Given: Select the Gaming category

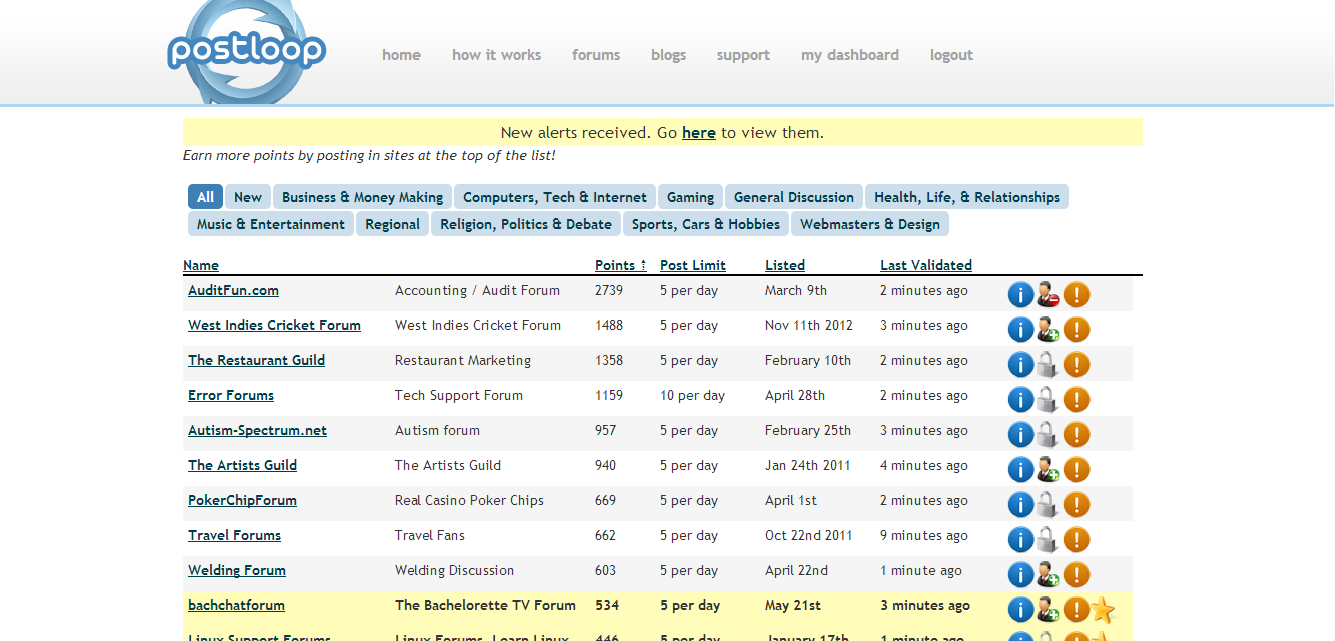Looking at the screenshot, I should pyautogui.click(x=691, y=197).
